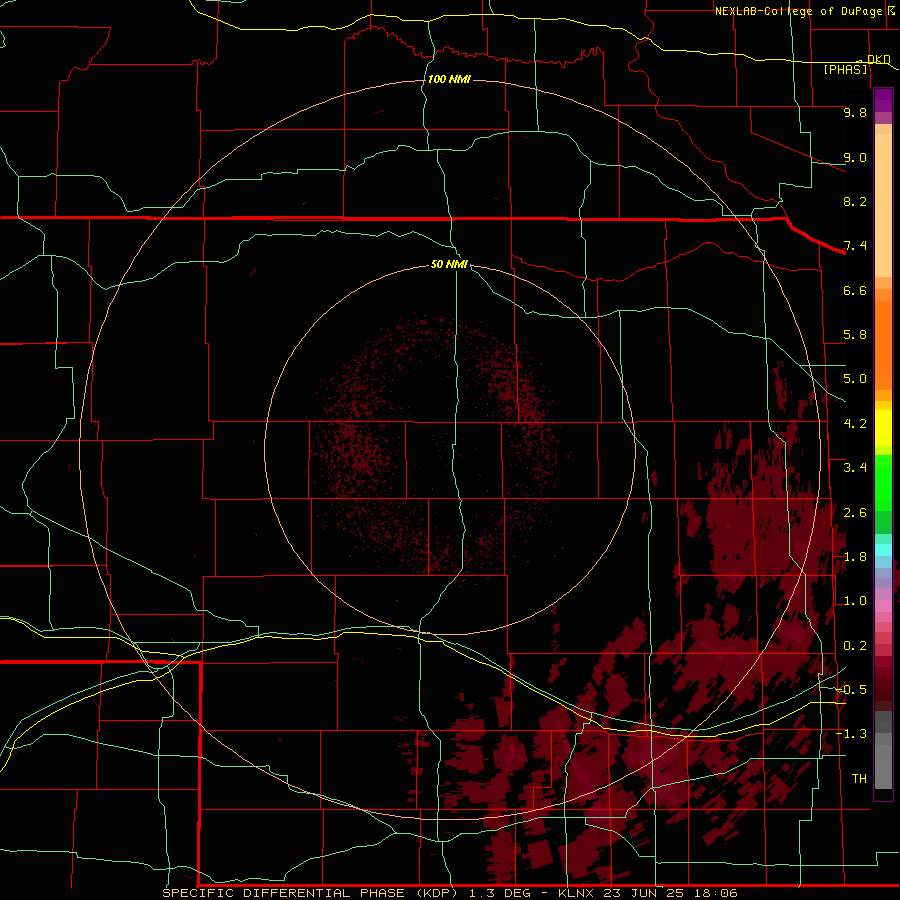This screenshot has height=900, width=900.
Task: Click the 1.8 value on color scale
Action: (x=855, y=557)
